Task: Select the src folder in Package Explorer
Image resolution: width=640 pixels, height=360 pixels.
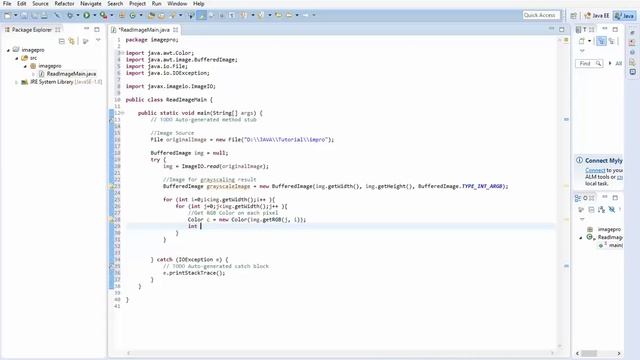Action: 29,58
